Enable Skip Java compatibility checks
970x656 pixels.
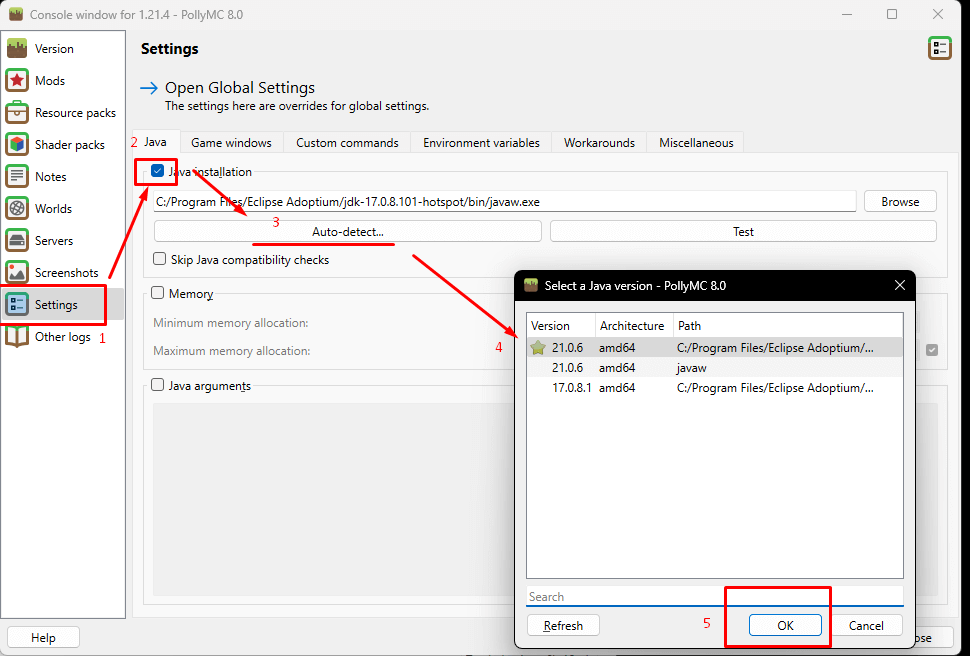click(x=160, y=259)
